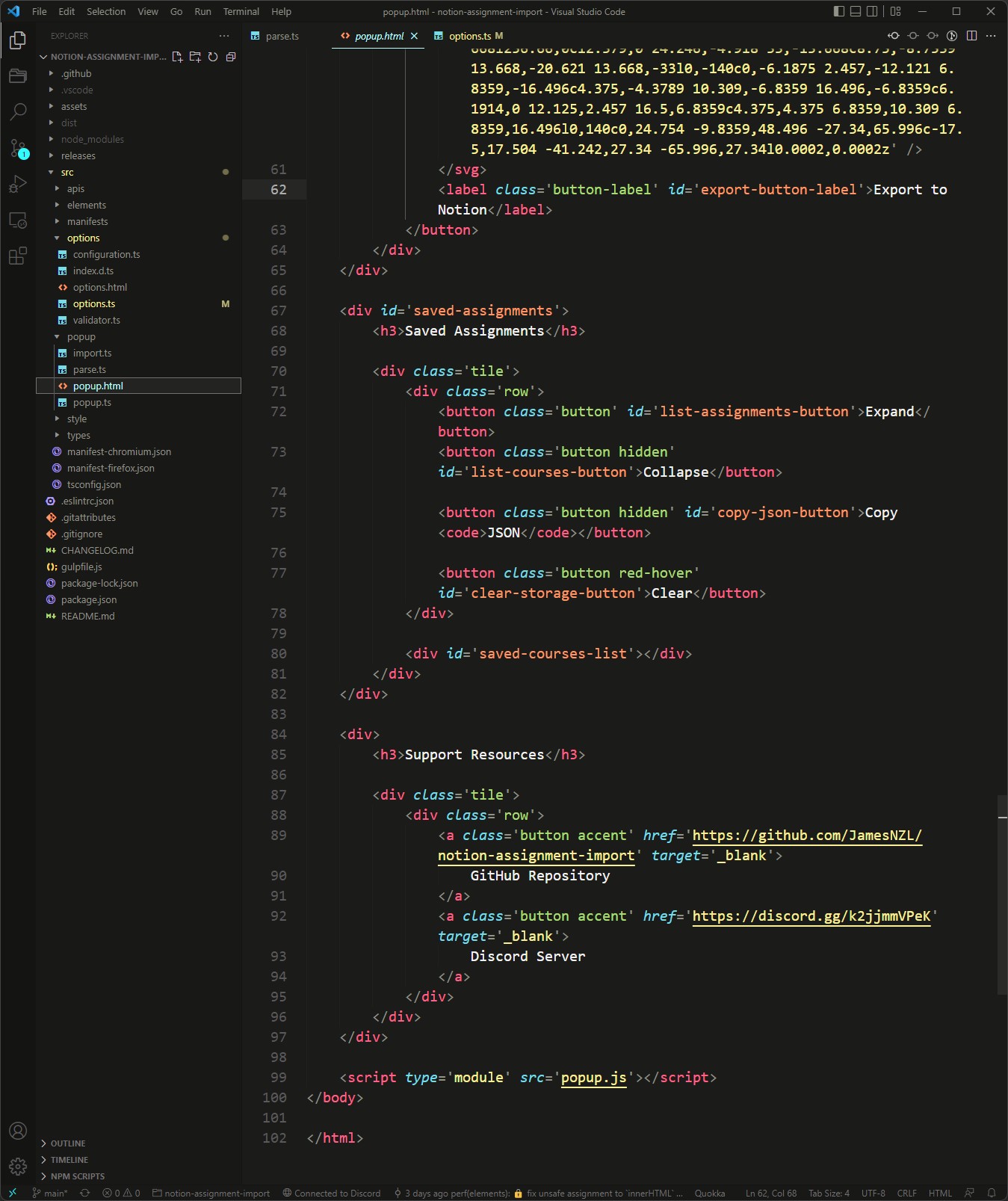The height and width of the screenshot is (1201, 1008).
Task: Open the Explorer view in activity bar
Action: tap(18, 40)
